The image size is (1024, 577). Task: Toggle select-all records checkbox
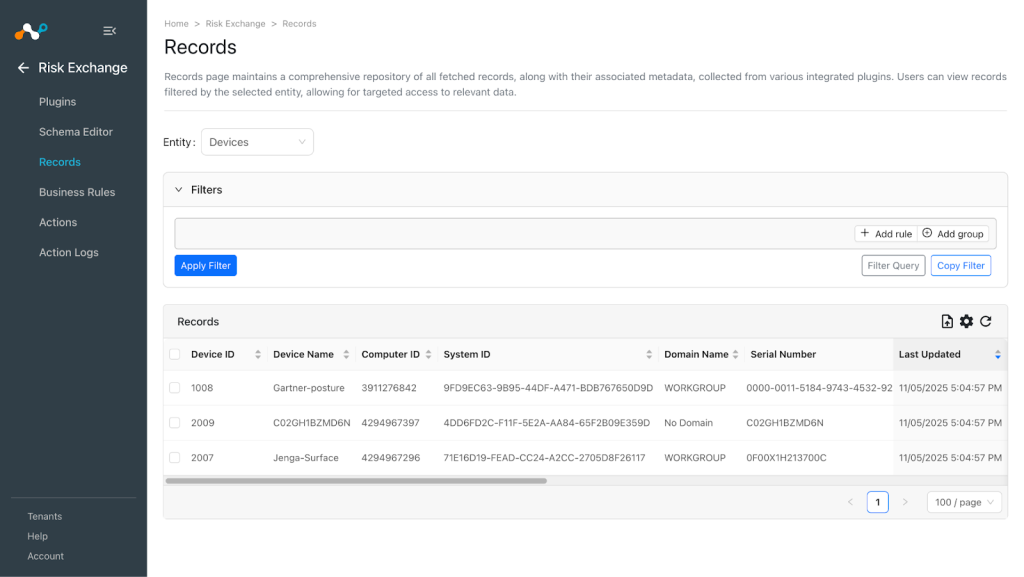(x=174, y=354)
